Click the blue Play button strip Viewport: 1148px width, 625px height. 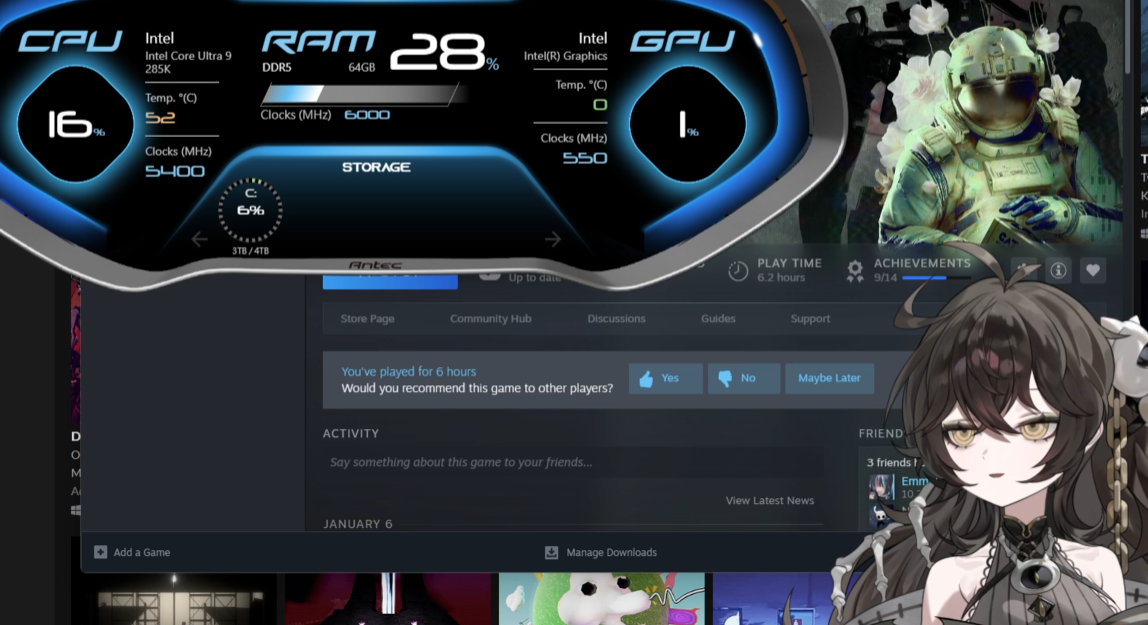pos(390,282)
